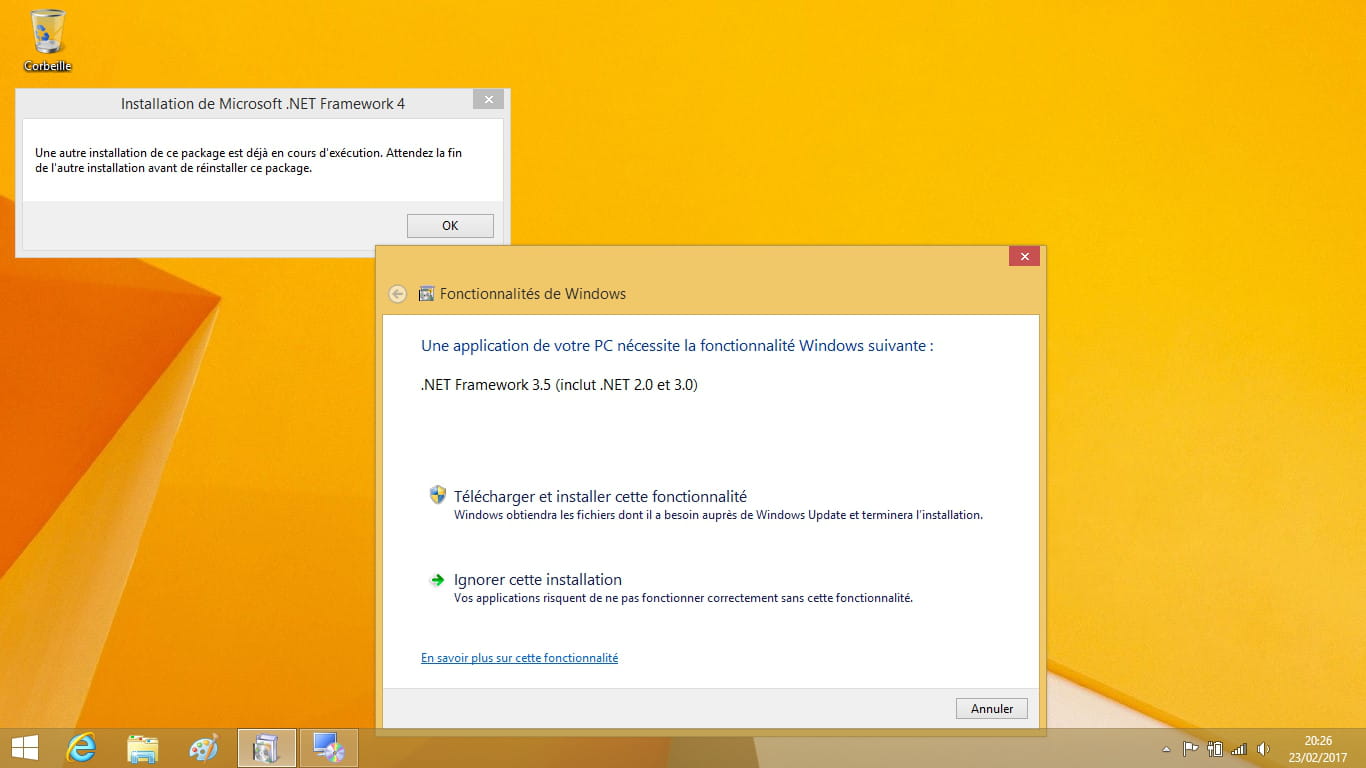Close the .NET Framework 4 installation dialog
The width and height of the screenshot is (1366, 768).
487,99
